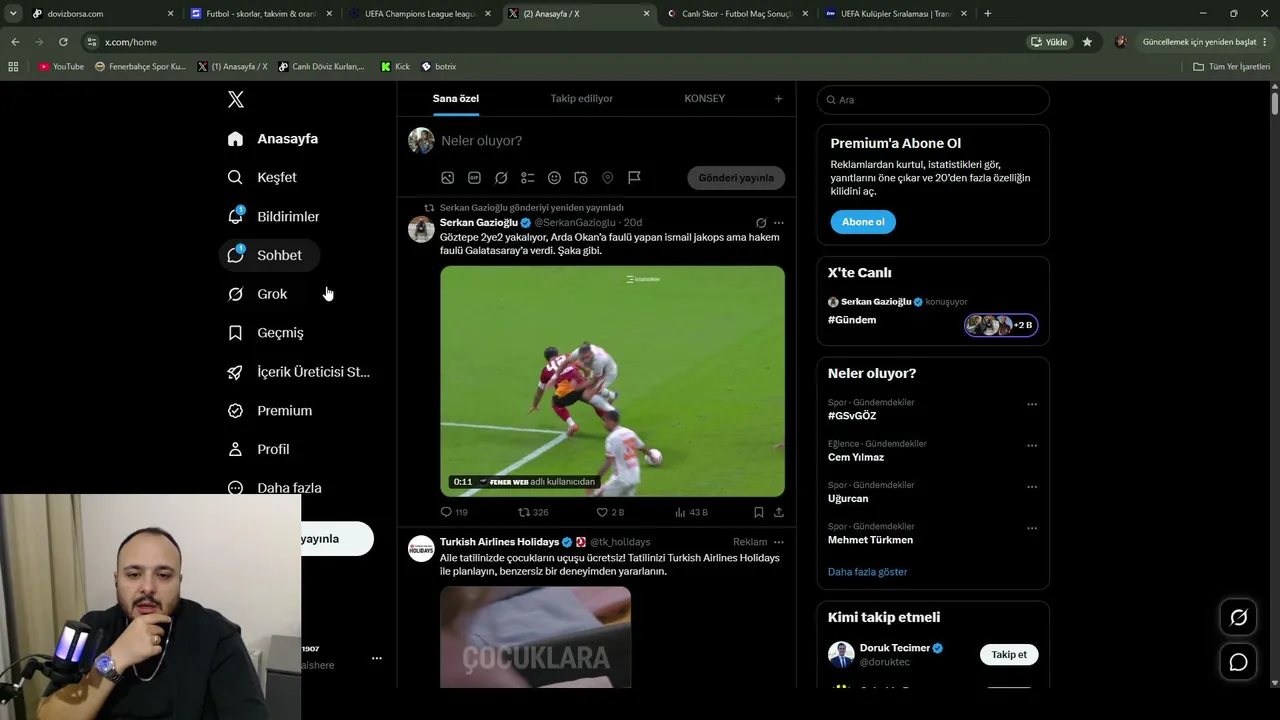Image resolution: width=1280 pixels, height=720 pixels.
Task: View analytics of Serkan's tweet
Action: pyautogui.click(x=691, y=512)
